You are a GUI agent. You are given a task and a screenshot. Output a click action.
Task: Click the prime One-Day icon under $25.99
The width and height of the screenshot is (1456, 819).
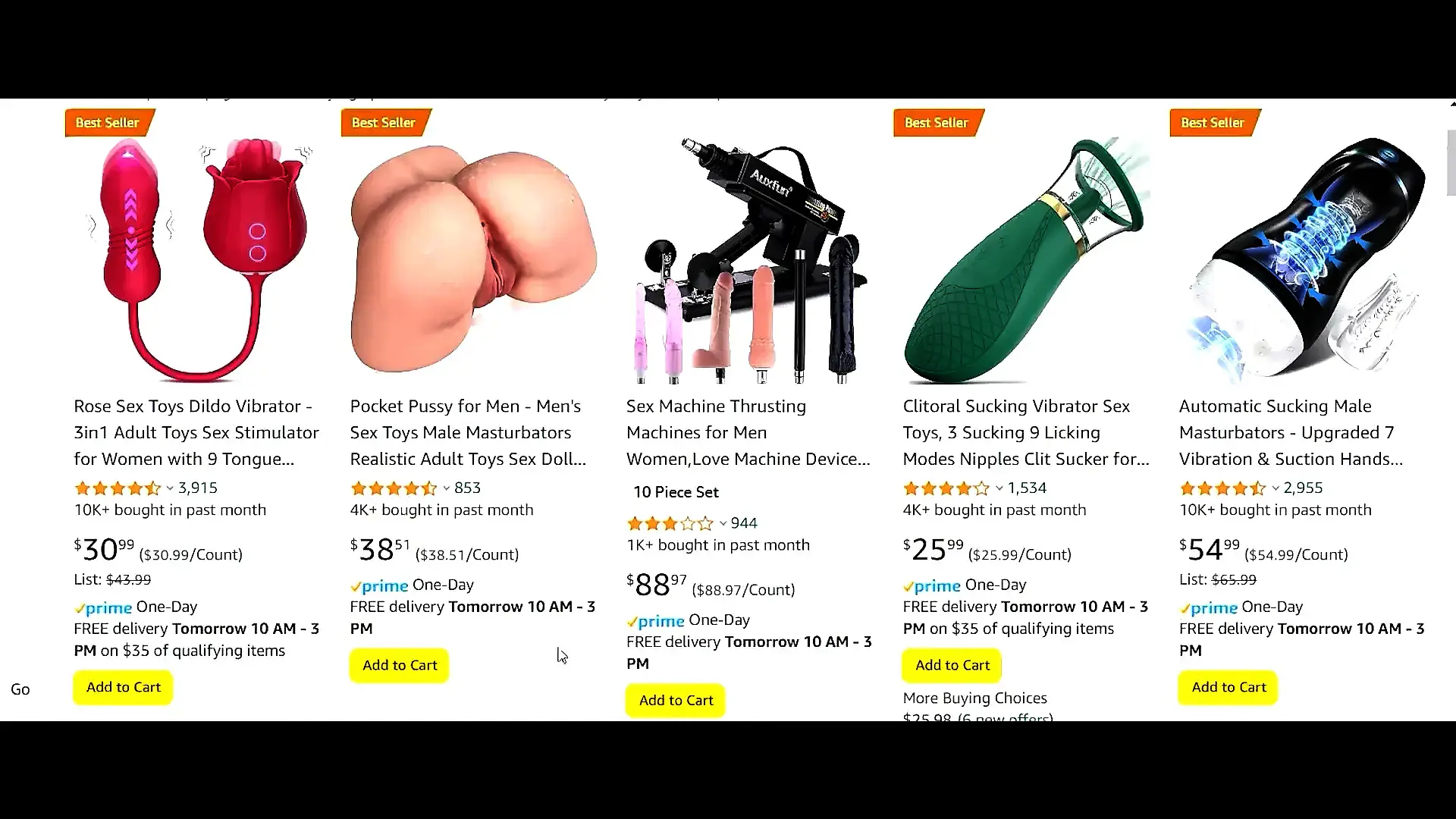(932, 585)
